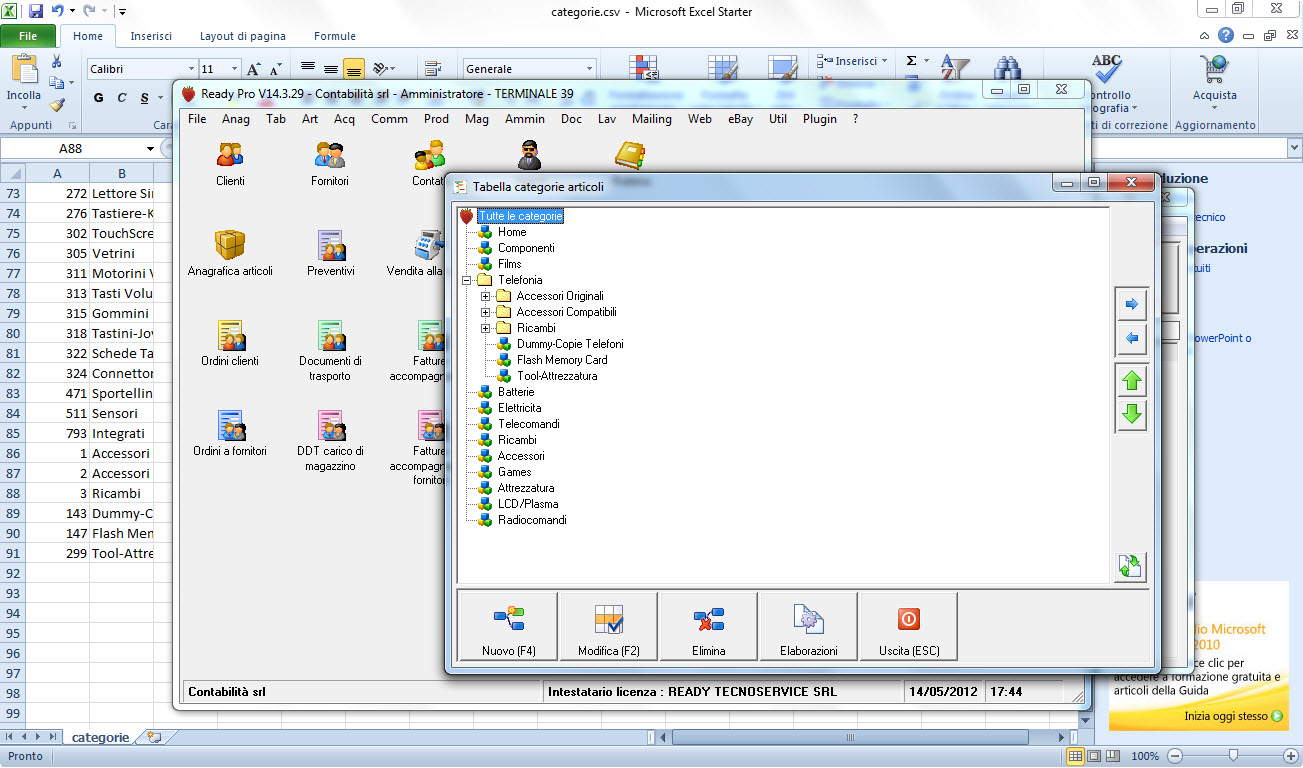The image size is (1303, 768).
Task: Open the Anag menu in Ready Pro
Action: pyautogui.click(x=236, y=119)
